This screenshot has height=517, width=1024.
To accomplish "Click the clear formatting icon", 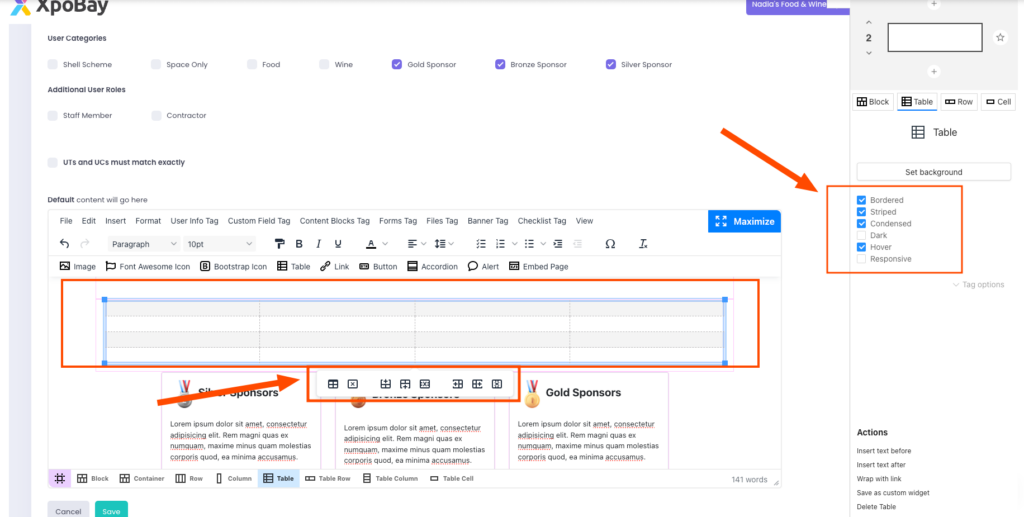I will (643, 244).
